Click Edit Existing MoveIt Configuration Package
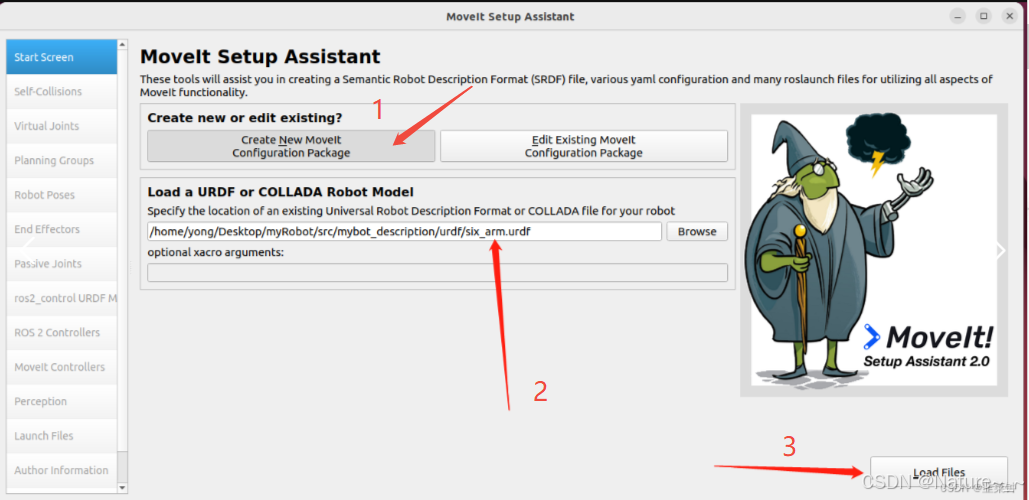 [584, 146]
